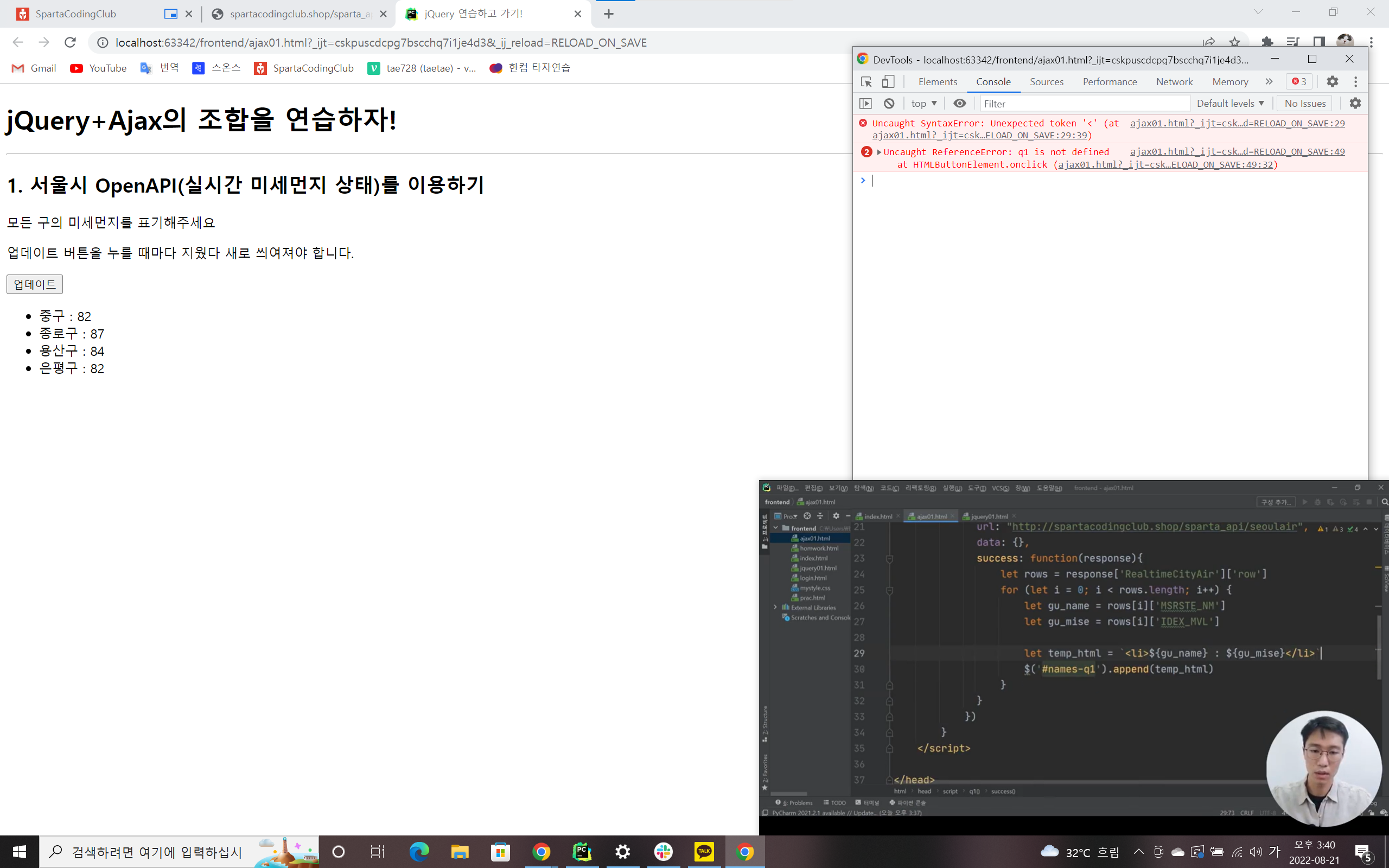Open the SyntaxError source link :29
Viewport: 1389px width, 868px height.
coord(1237,123)
